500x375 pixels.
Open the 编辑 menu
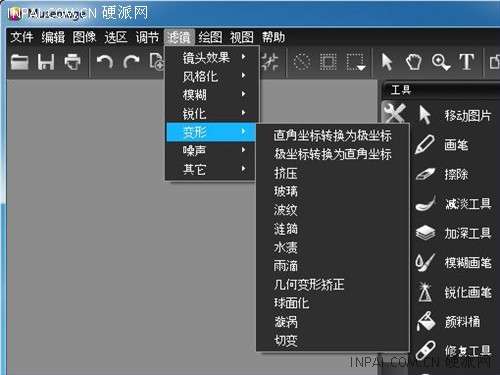(x=53, y=37)
